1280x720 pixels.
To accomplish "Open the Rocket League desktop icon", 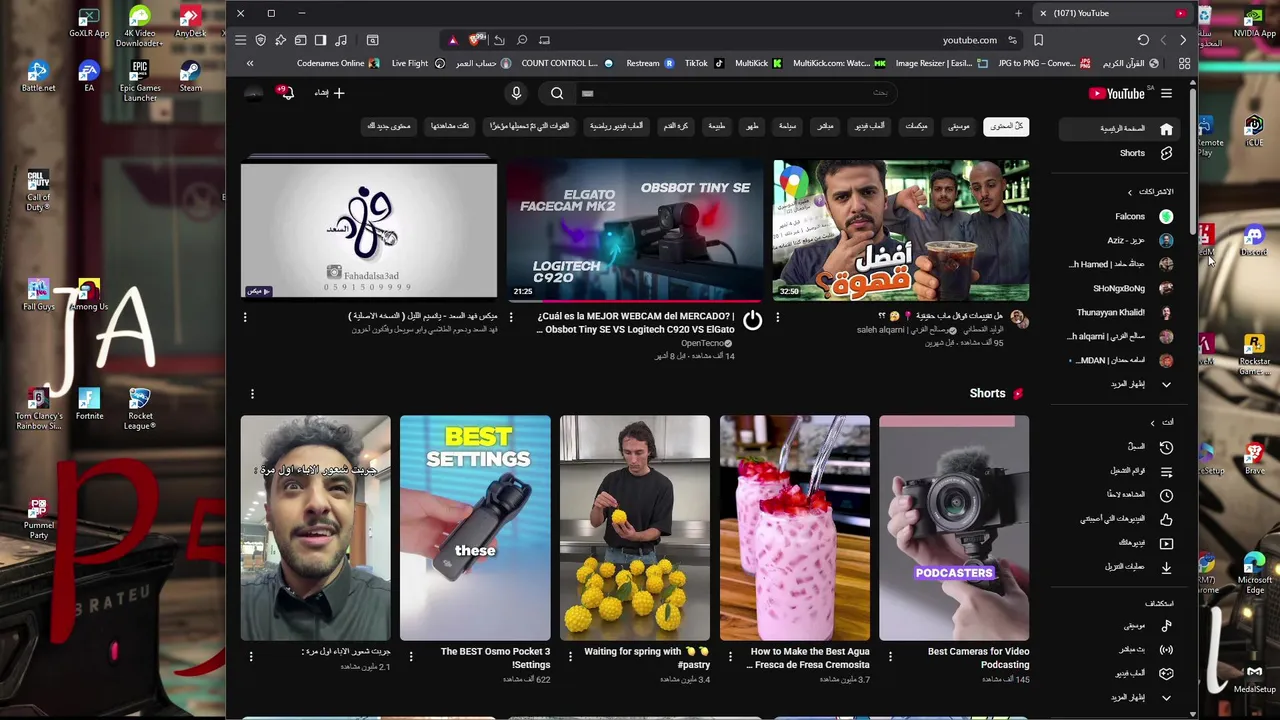I will 140,409.
